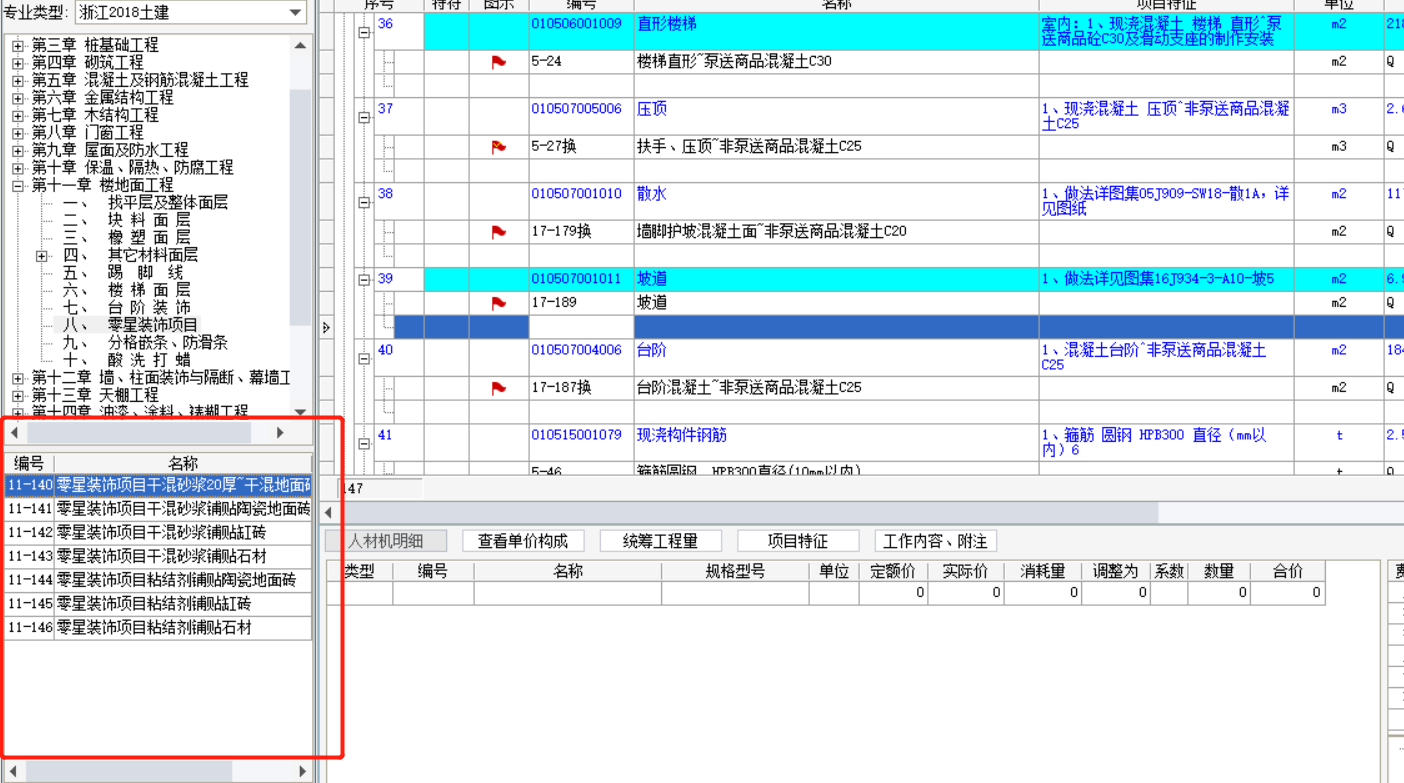
Task: Select 第十三章 天棚工程 chapter
Action: 95,395
